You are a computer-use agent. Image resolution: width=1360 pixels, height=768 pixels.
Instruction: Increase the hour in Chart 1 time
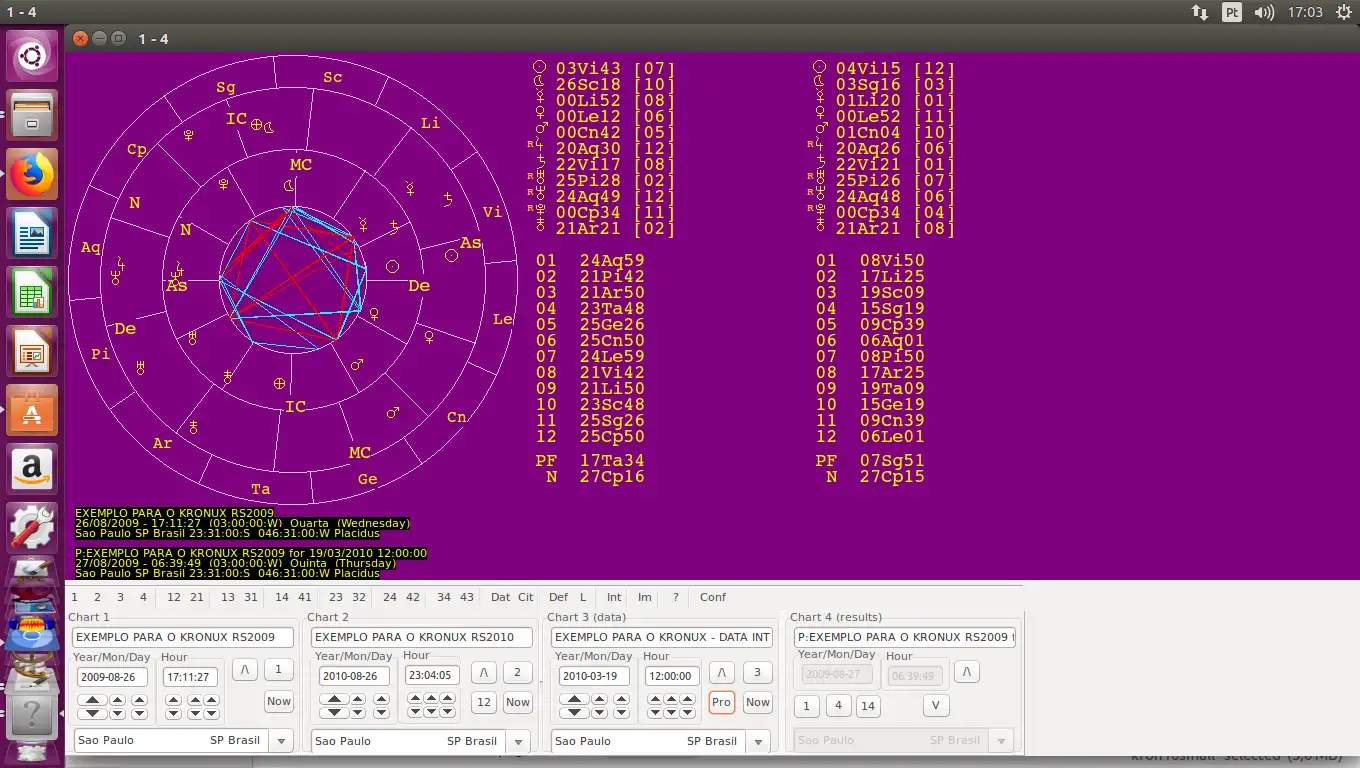coord(174,702)
